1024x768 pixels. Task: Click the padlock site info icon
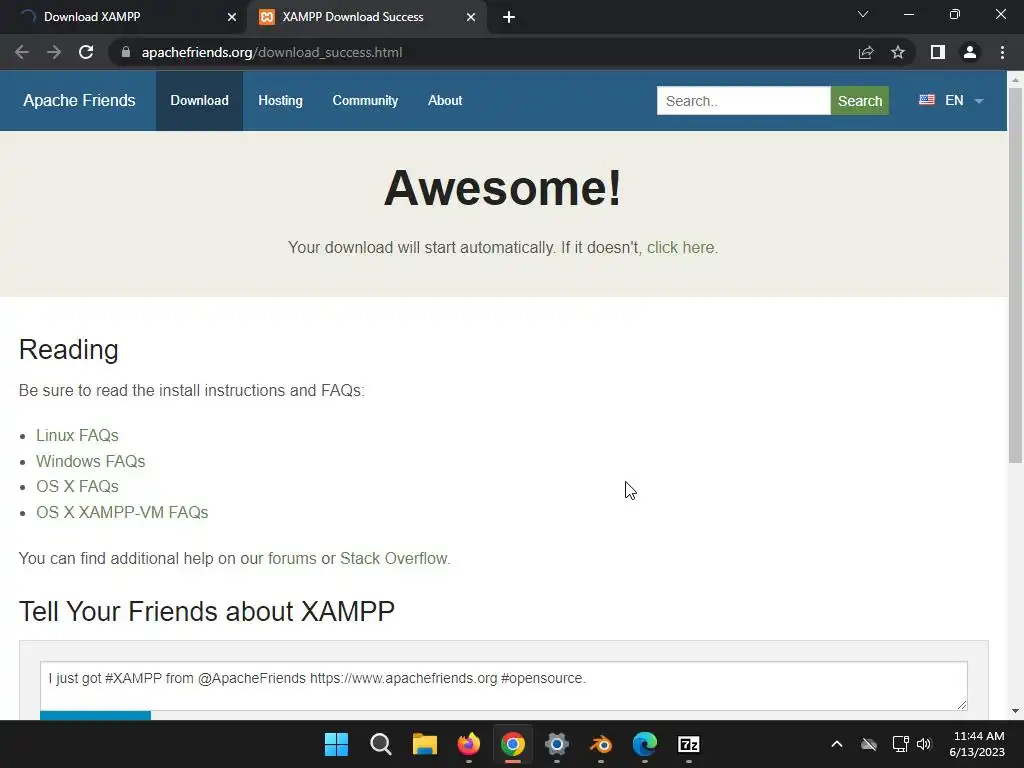[126, 52]
